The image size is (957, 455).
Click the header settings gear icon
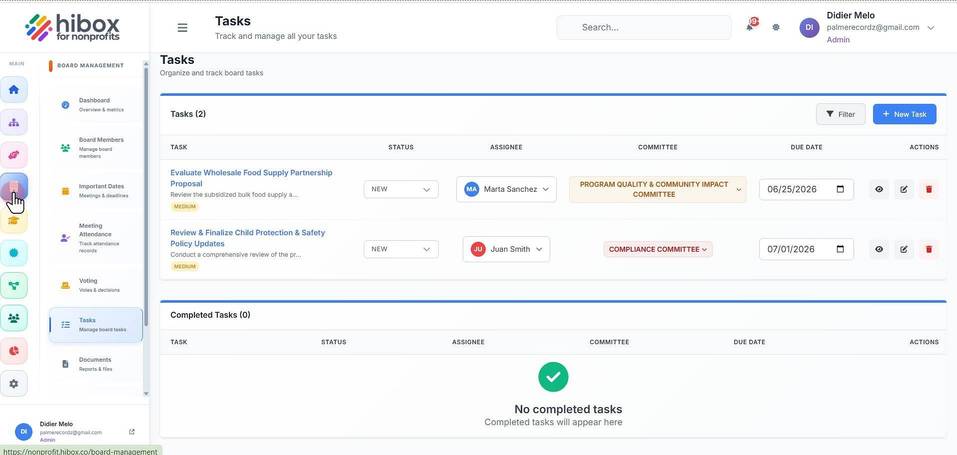pos(776,27)
